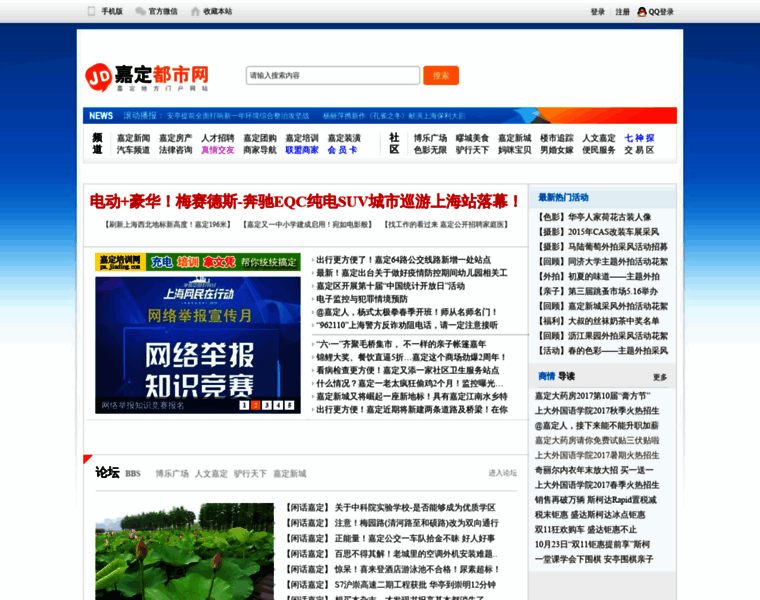
Task: Click the orange 搜索 button
Action: [441, 76]
